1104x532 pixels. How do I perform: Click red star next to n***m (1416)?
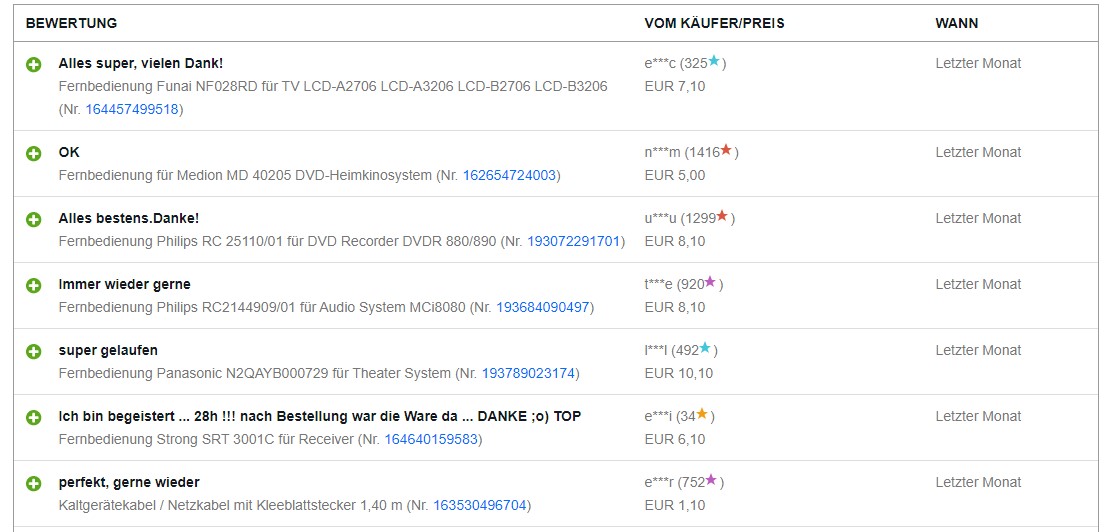pos(726,149)
